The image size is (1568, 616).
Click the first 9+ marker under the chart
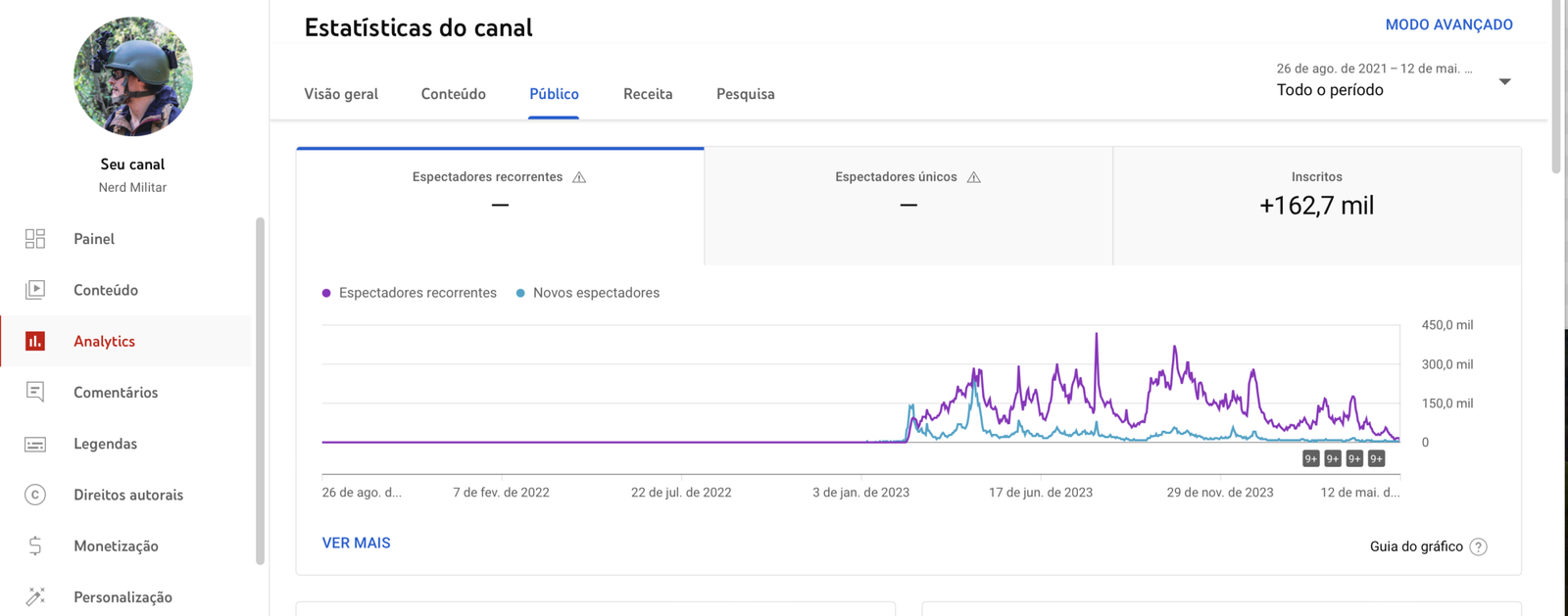1310,458
